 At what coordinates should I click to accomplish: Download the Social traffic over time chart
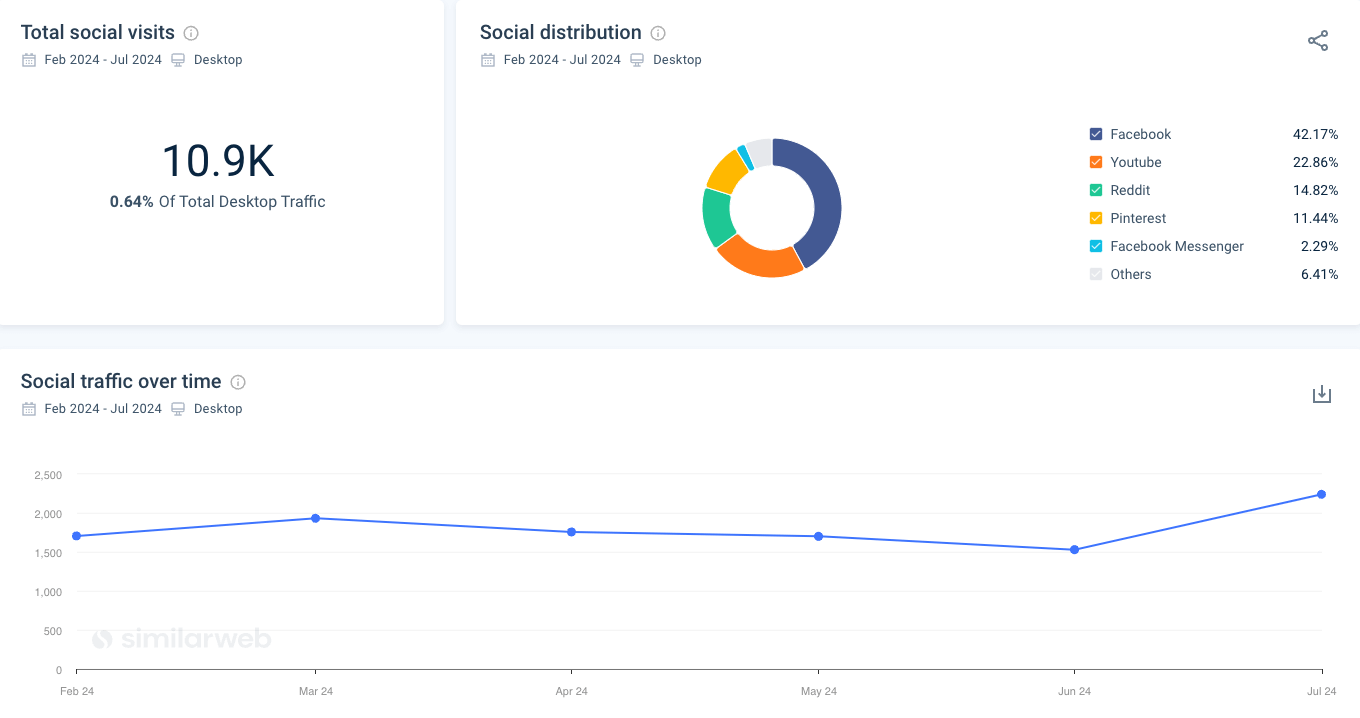coord(1322,394)
